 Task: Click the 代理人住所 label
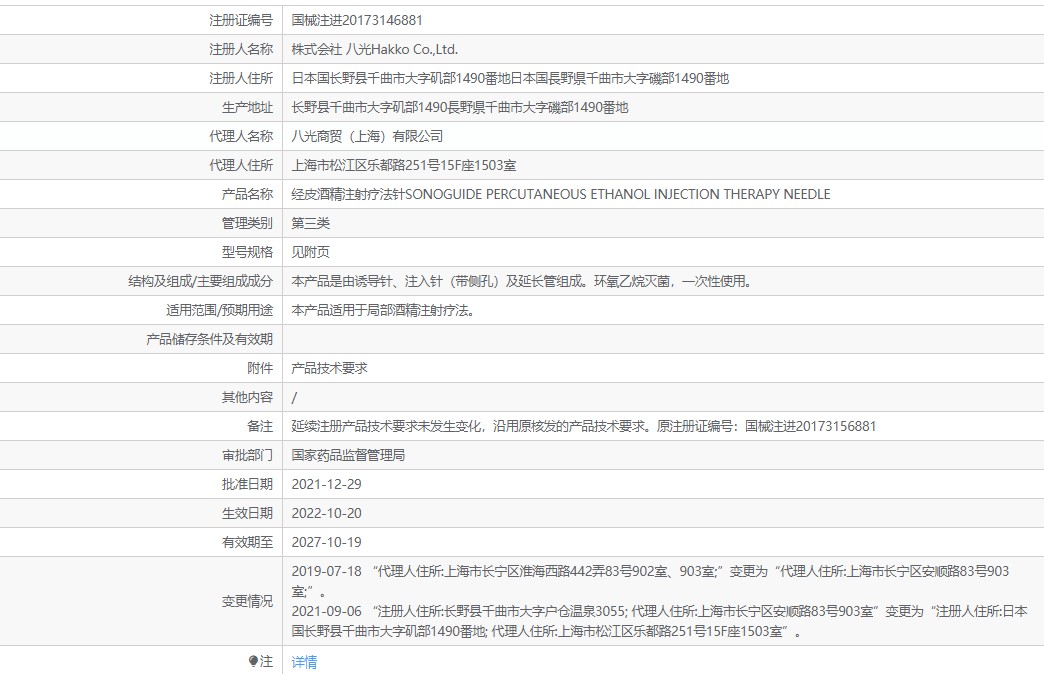241,165
